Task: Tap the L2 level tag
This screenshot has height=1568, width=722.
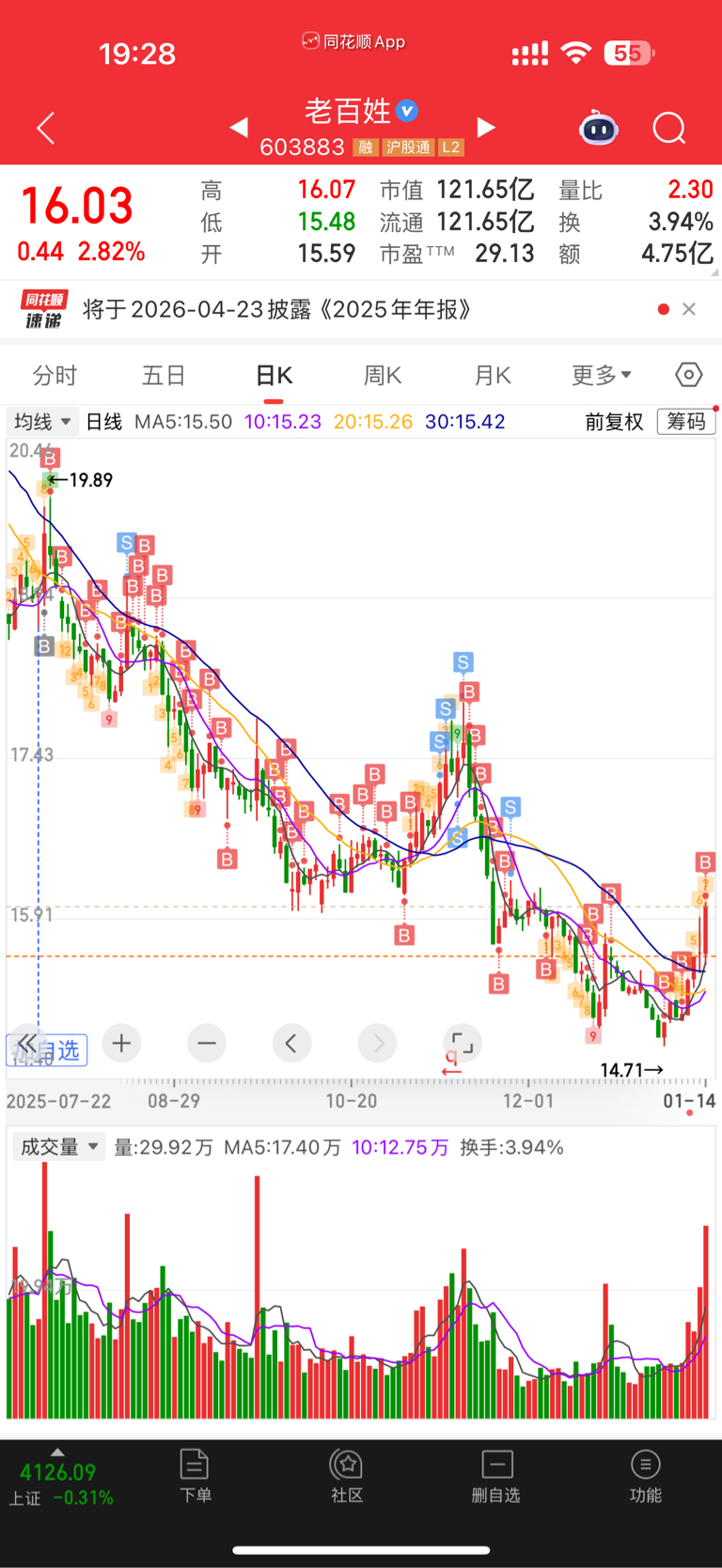Action: (x=451, y=147)
